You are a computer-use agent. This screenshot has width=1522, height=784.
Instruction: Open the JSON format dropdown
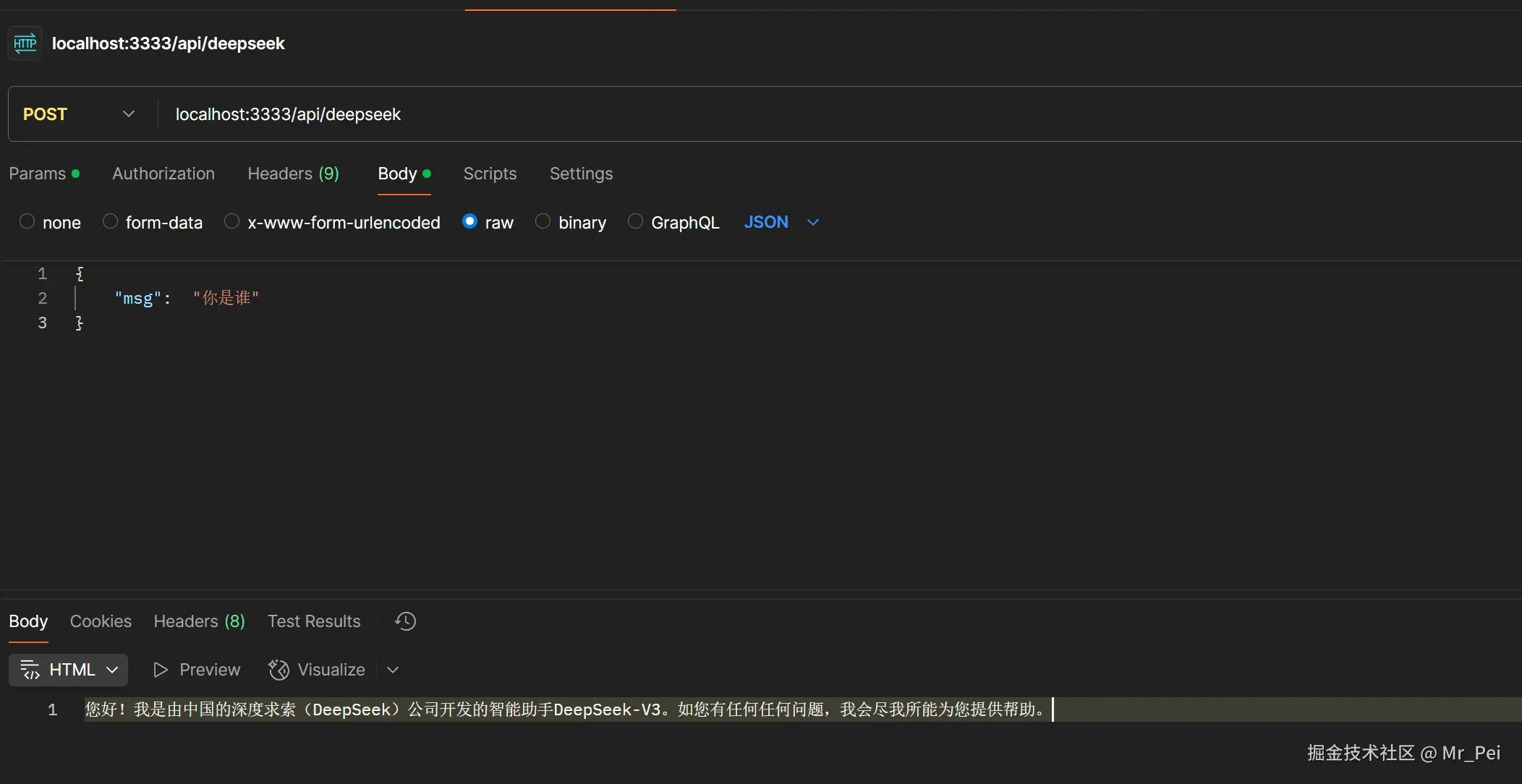(x=812, y=222)
